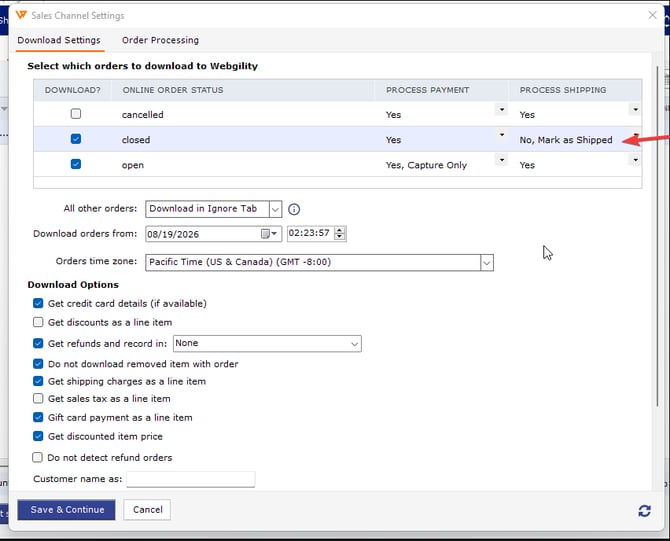
Task: Open Process Payment arrow for closed row
Action: point(502,135)
